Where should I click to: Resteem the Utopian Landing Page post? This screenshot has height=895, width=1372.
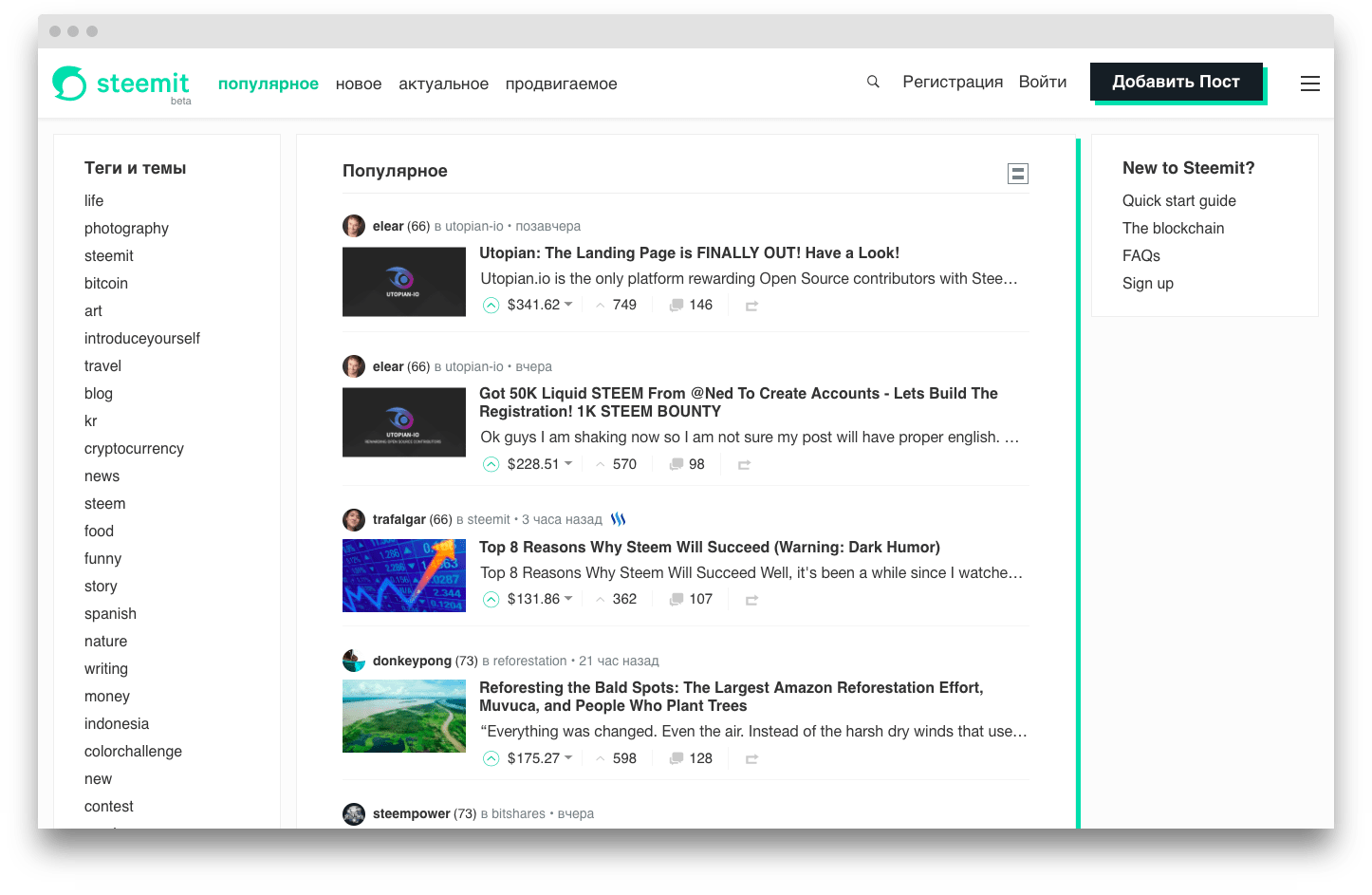point(751,306)
